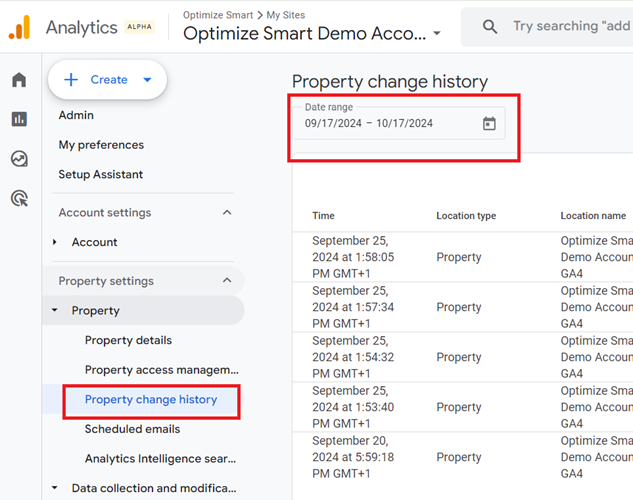This screenshot has height=500, width=633.
Task: Click Data collection and modification label
Action: [154, 488]
